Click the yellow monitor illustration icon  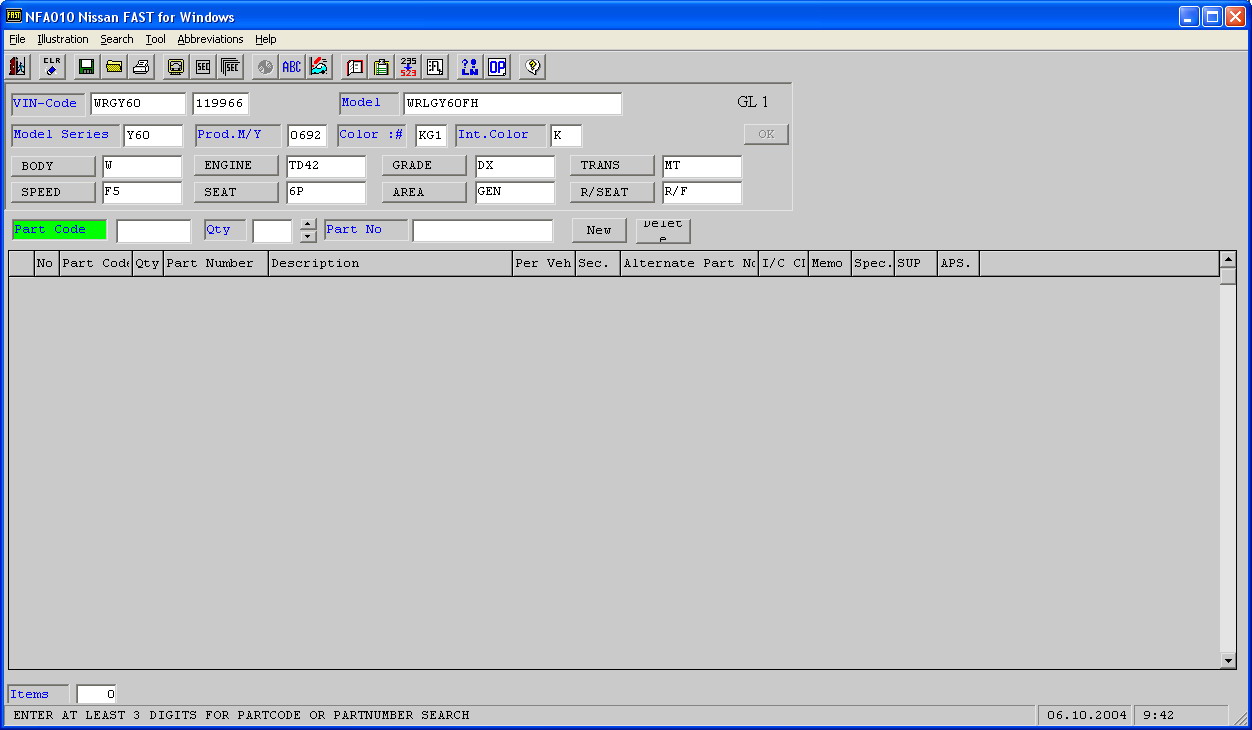point(175,67)
